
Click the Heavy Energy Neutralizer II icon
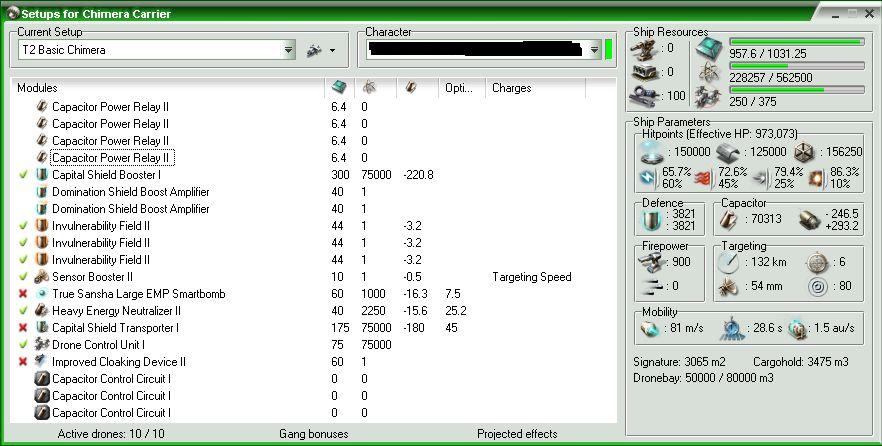click(42, 310)
